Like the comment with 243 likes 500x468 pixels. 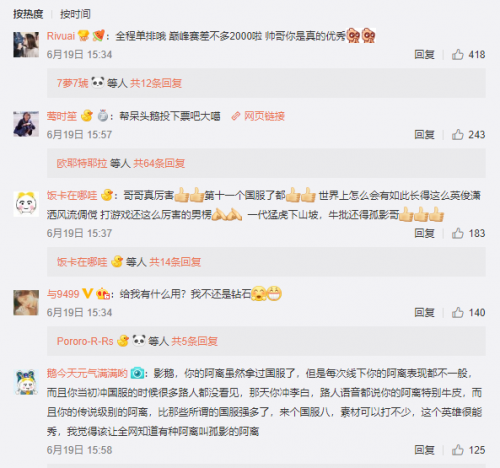pos(458,134)
